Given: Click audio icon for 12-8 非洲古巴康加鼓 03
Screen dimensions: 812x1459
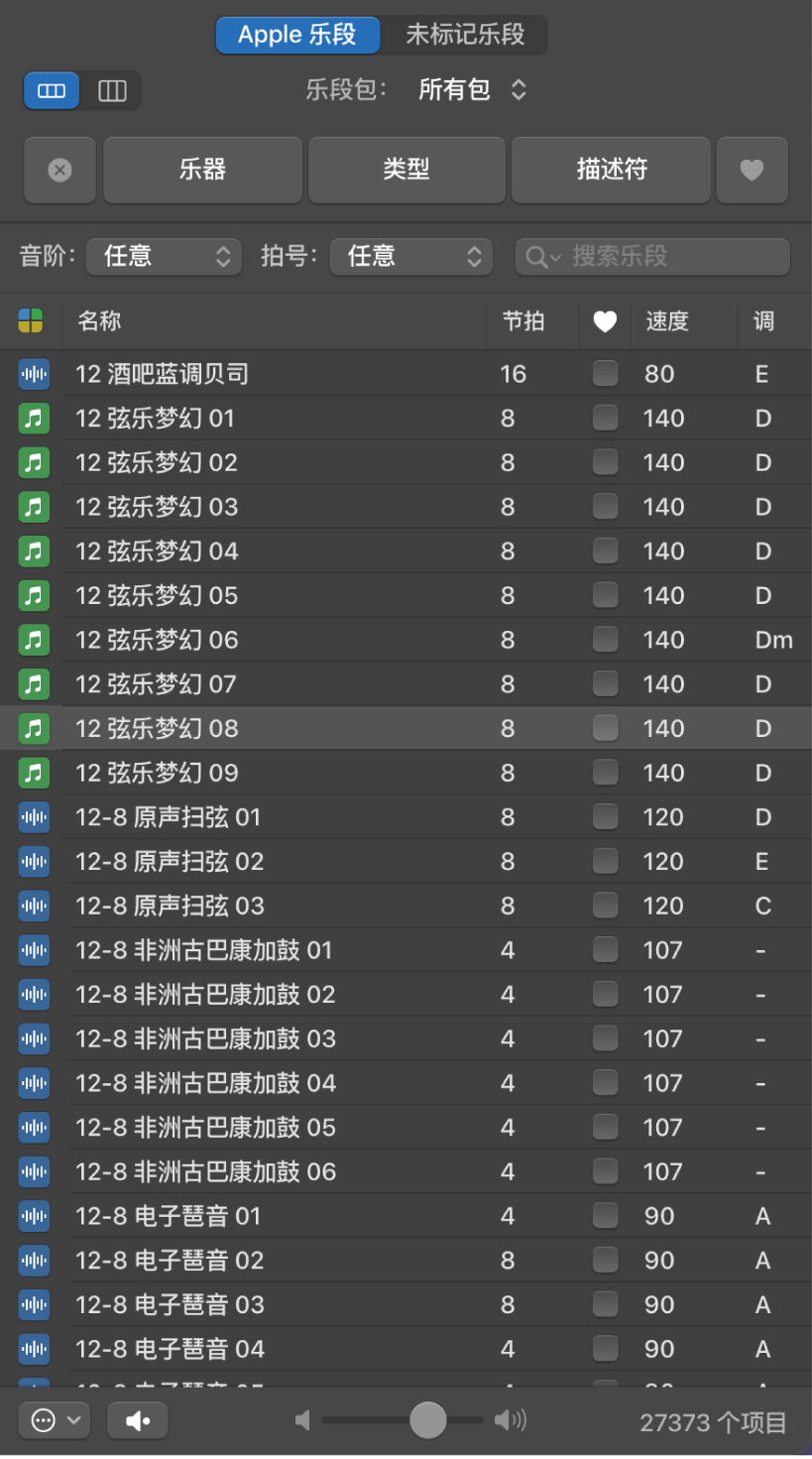Looking at the screenshot, I should (34, 1038).
